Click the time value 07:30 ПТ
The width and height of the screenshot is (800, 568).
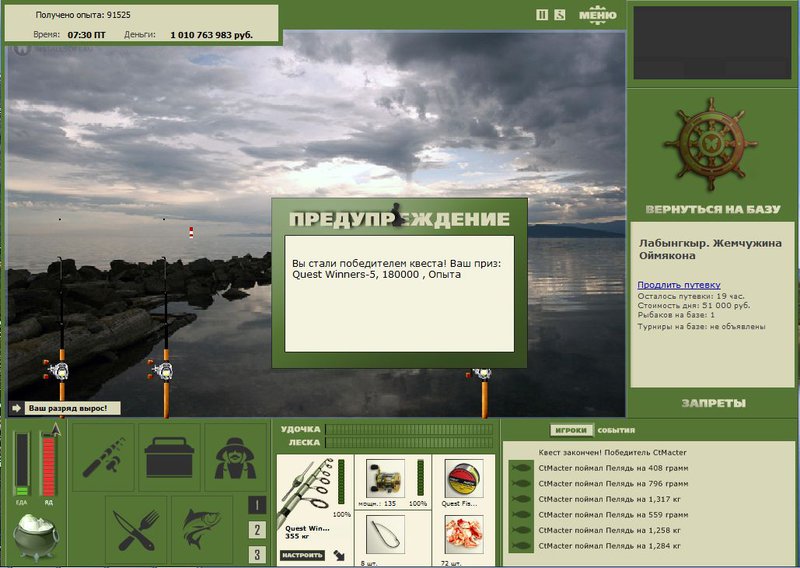pos(87,35)
